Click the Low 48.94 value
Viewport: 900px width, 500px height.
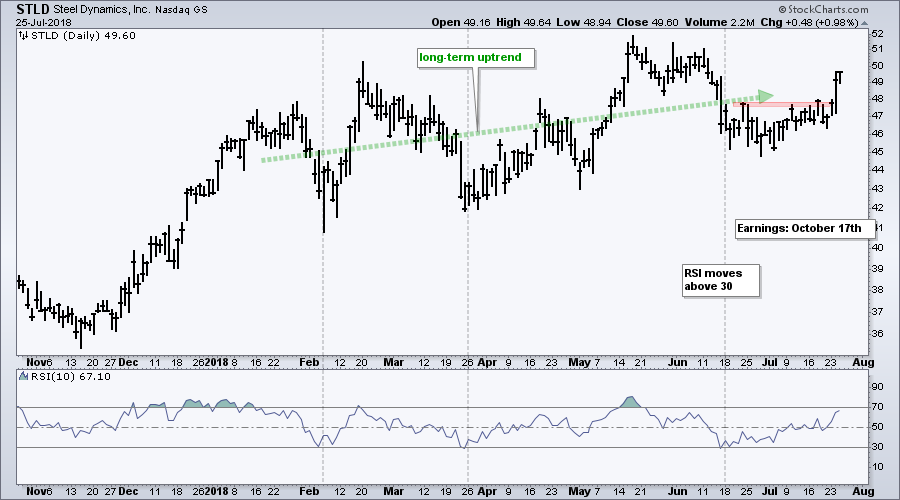coord(583,22)
